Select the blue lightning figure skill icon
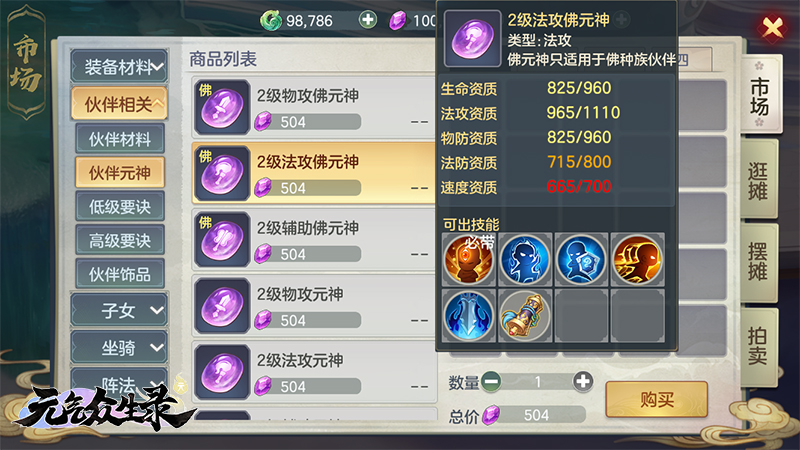This screenshot has height=450, width=800. (524, 261)
